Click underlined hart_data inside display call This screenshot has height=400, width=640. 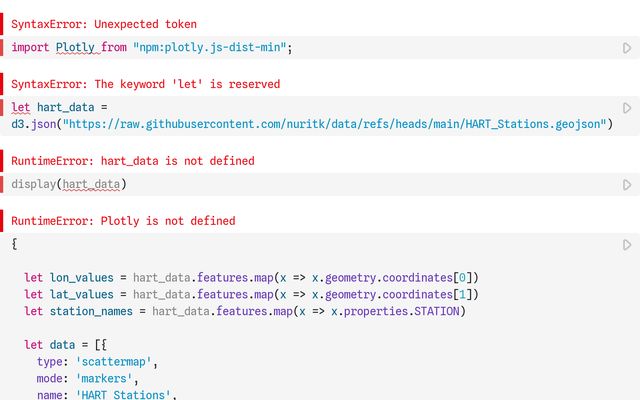pyautogui.click(x=91, y=184)
